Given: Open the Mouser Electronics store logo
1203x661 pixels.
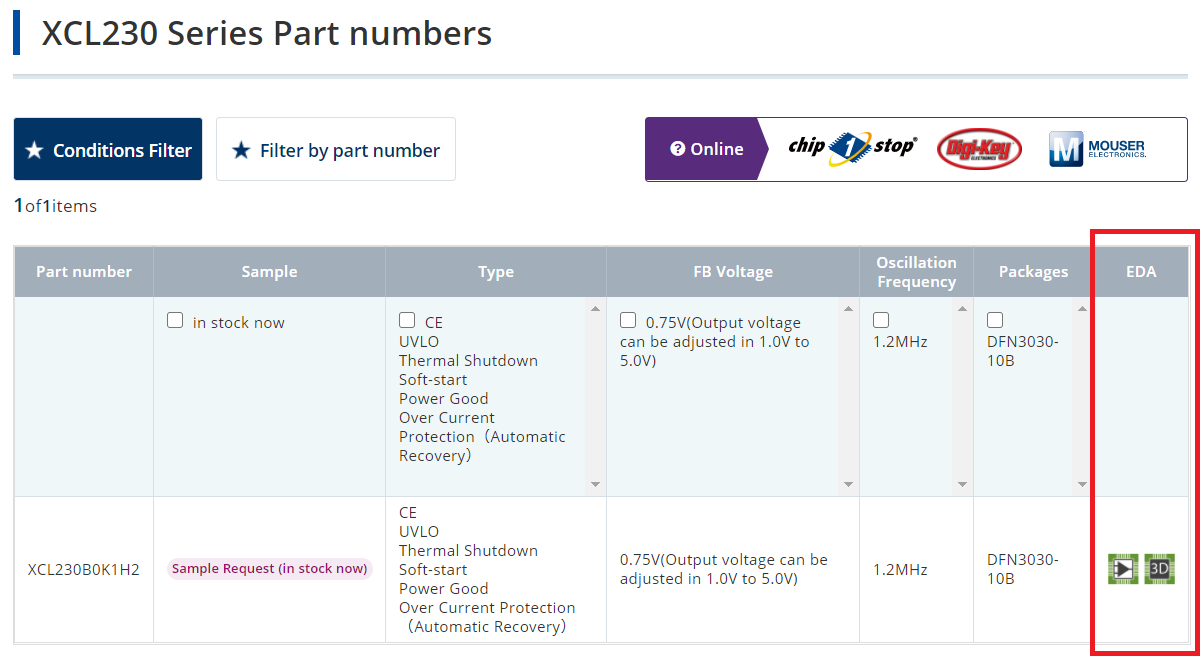Looking at the screenshot, I should click(x=1097, y=149).
